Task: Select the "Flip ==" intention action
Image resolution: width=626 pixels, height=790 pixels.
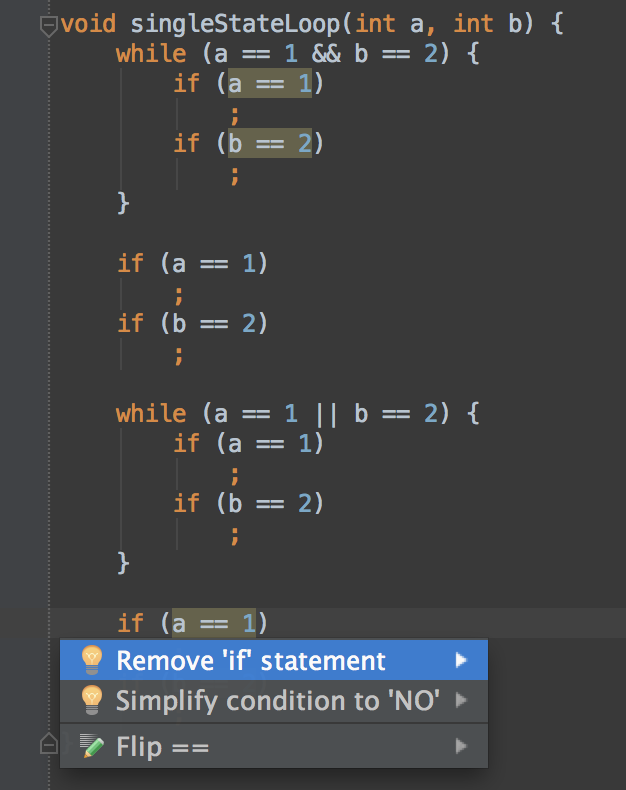Action: click(274, 746)
